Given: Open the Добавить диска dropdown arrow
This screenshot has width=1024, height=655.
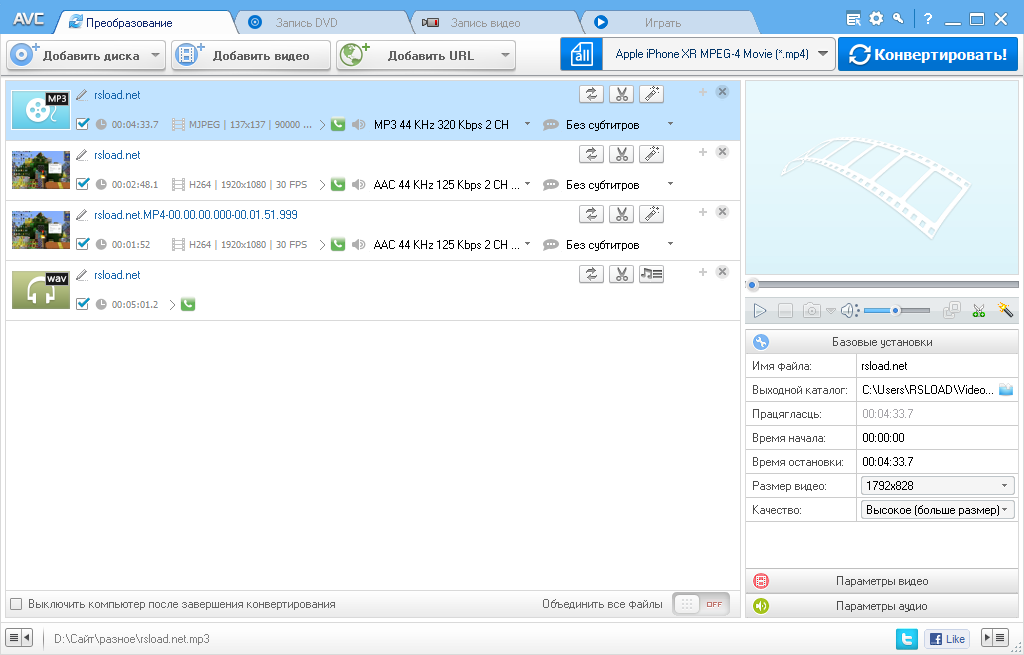Looking at the screenshot, I should [x=155, y=56].
